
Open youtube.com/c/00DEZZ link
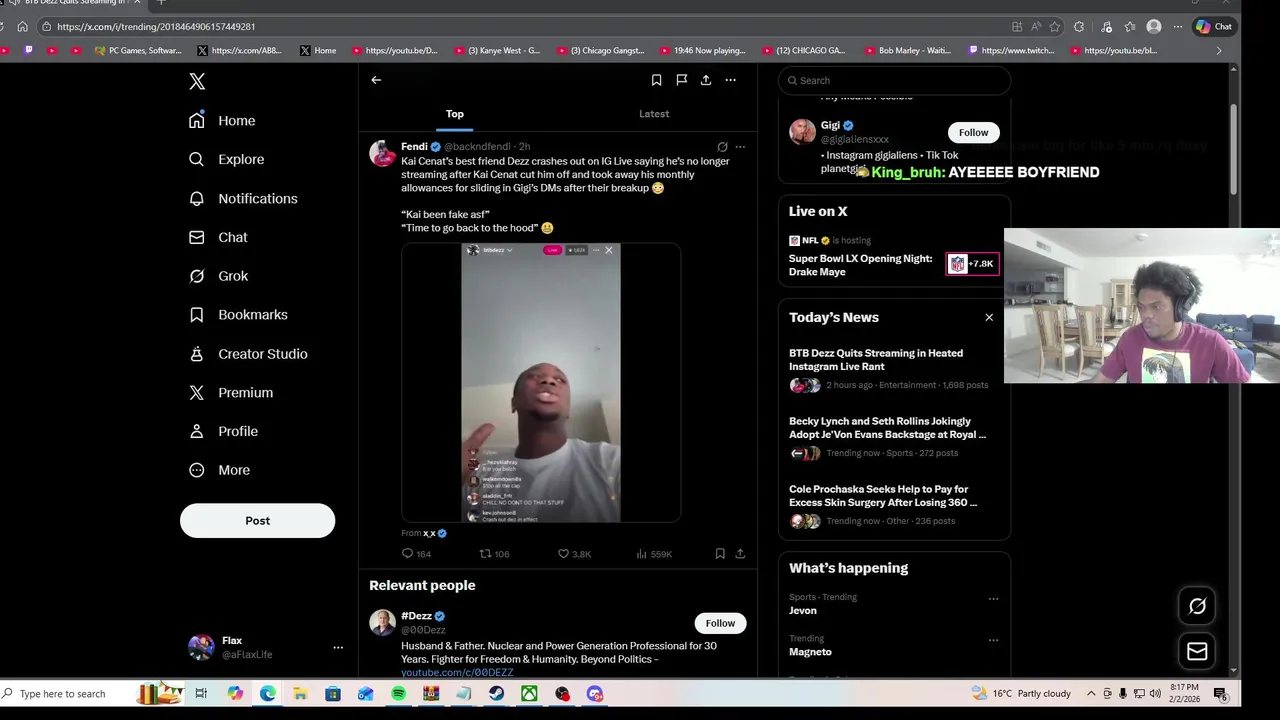click(457, 673)
